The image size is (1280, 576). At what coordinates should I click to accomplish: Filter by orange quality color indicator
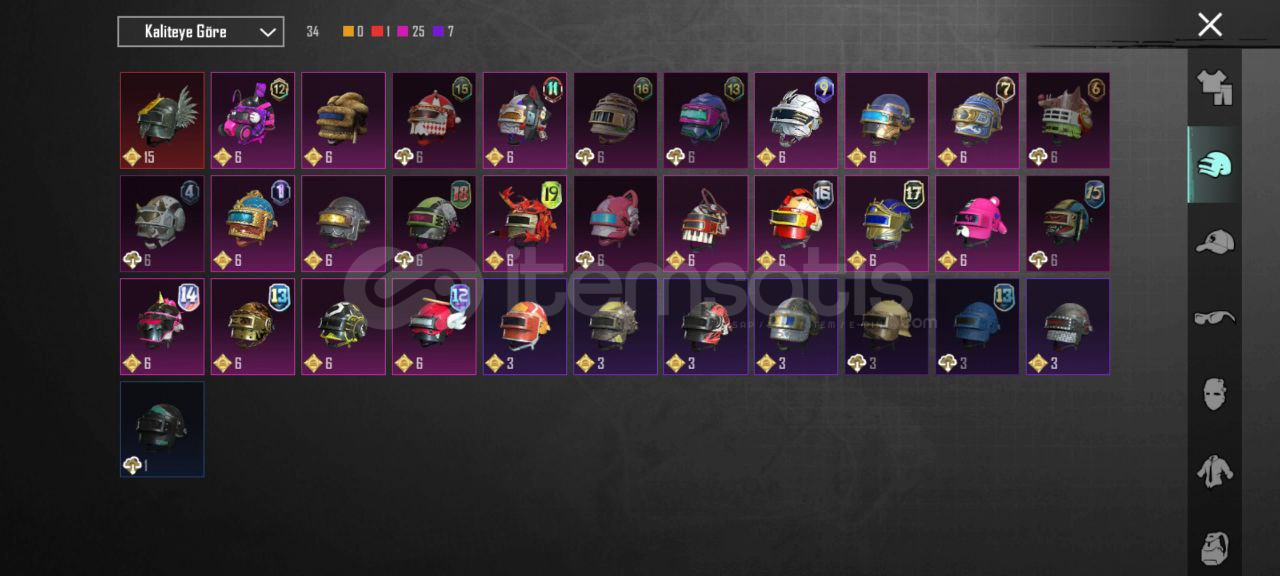point(353,32)
